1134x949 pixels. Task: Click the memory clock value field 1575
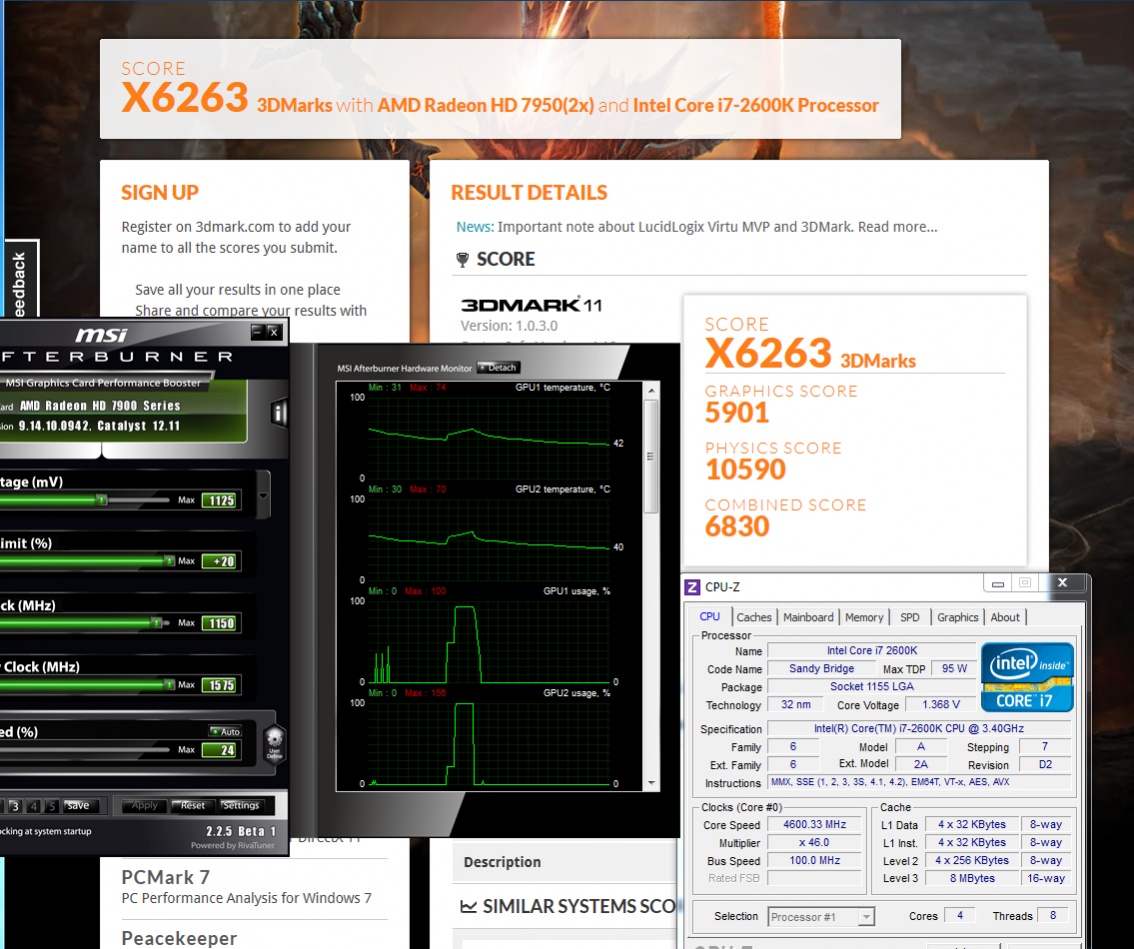[x=221, y=685]
